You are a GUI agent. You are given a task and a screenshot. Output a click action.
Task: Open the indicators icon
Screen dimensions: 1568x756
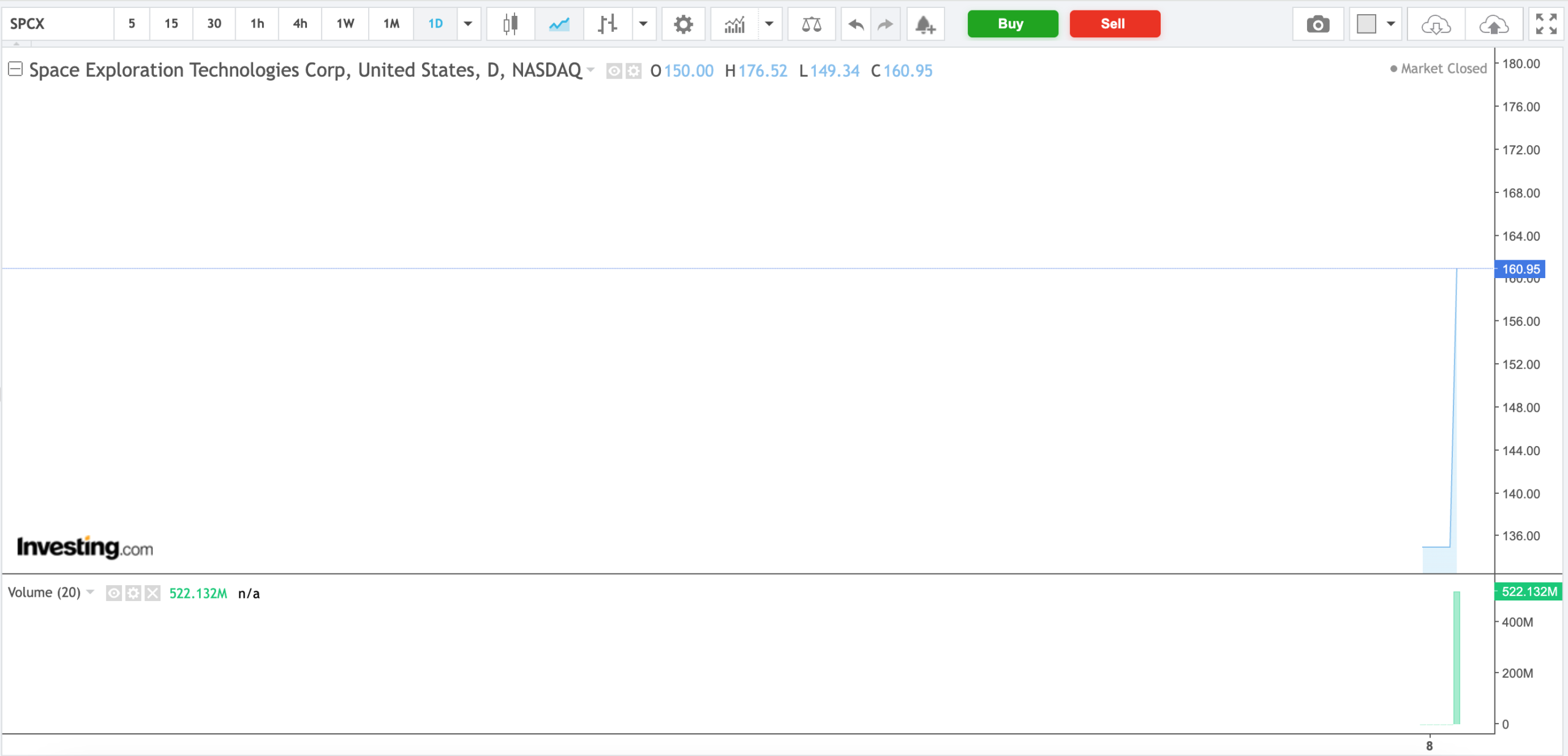[x=734, y=24]
